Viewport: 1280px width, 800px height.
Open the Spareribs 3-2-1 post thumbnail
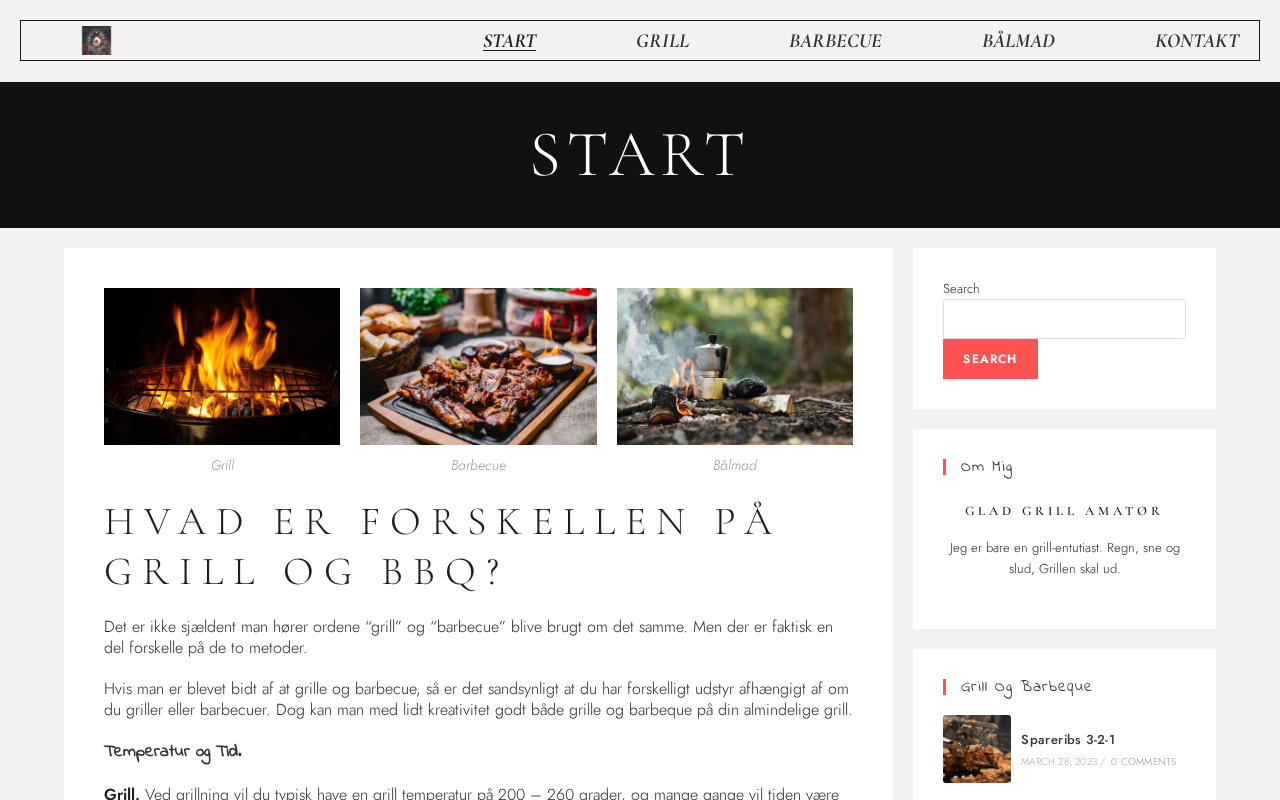point(977,749)
